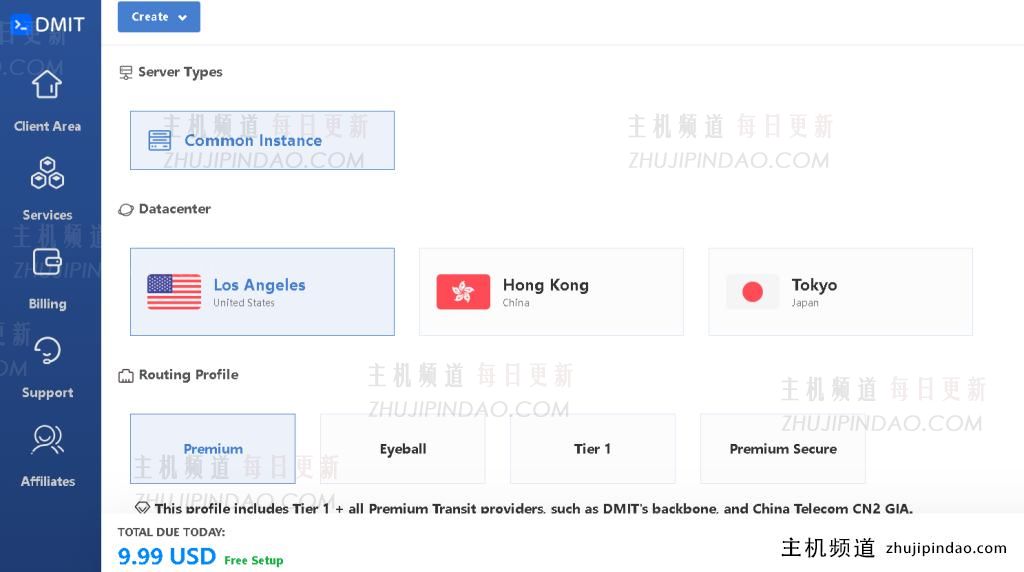Click the Services sidebar label

47,215
